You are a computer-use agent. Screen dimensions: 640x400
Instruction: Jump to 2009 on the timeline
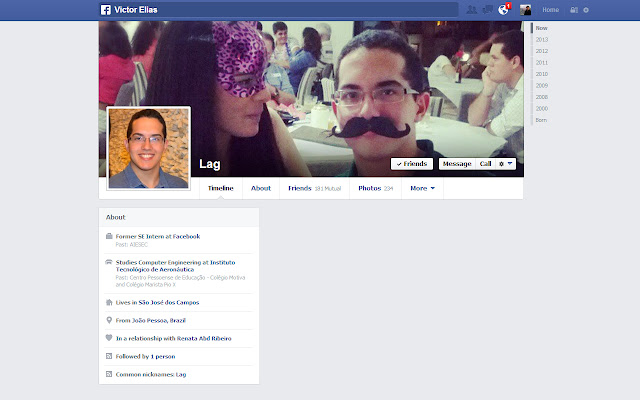[542, 85]
